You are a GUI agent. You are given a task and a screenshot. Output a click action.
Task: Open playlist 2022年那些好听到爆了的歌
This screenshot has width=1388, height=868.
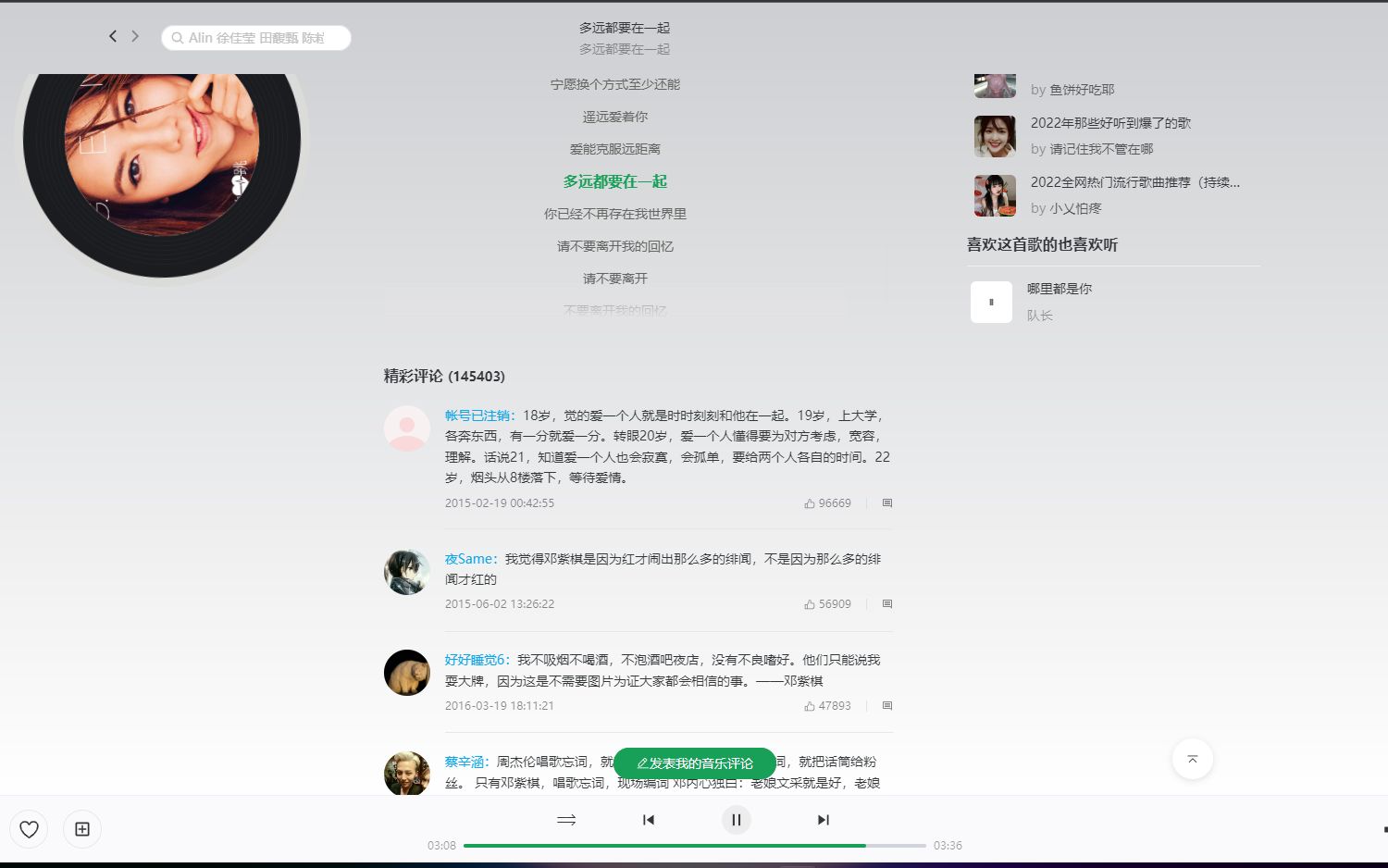1110,123
